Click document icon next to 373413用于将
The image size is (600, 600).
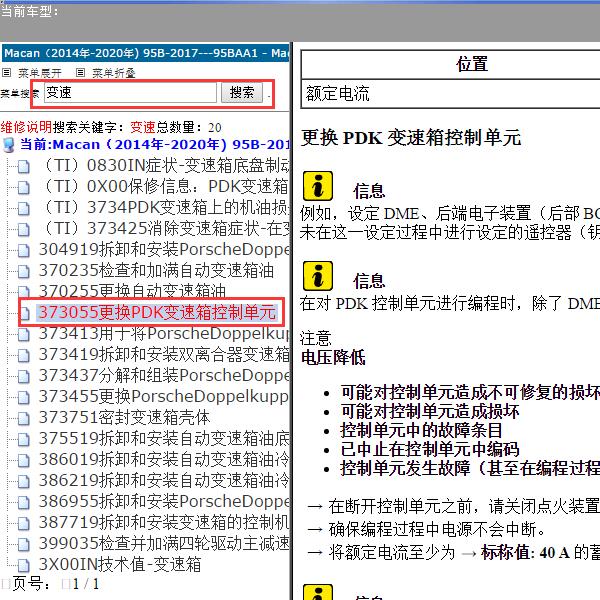pyautogui.click(x=24, y=335)
